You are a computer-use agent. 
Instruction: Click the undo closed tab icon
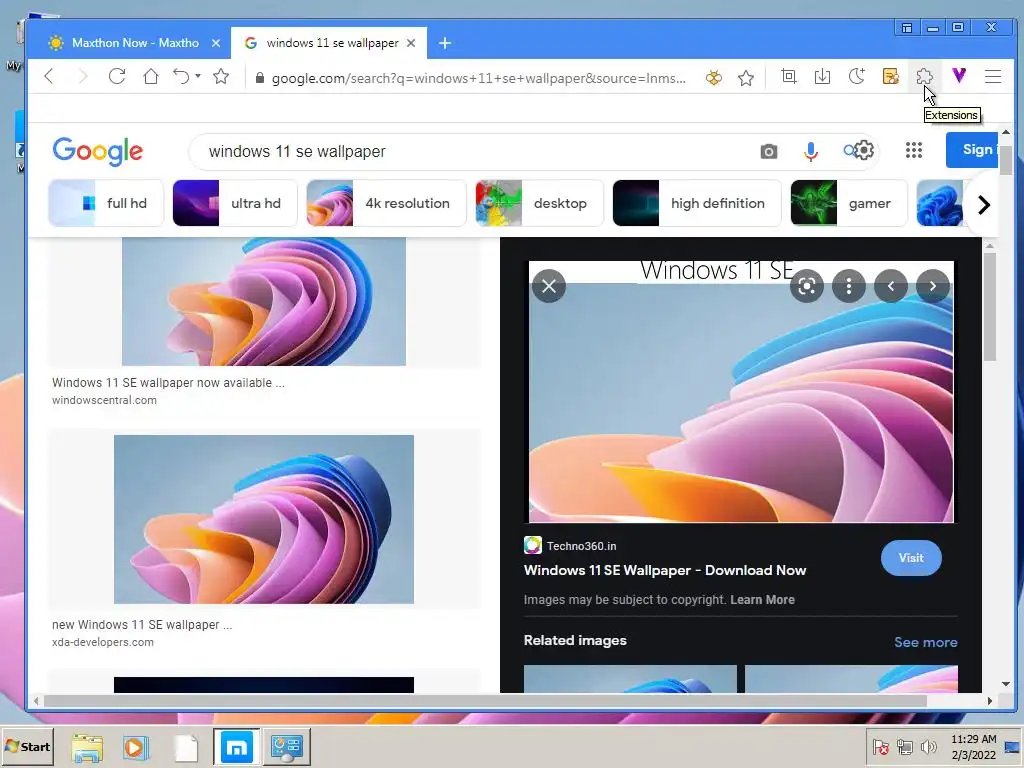click(x=181, y=76)
